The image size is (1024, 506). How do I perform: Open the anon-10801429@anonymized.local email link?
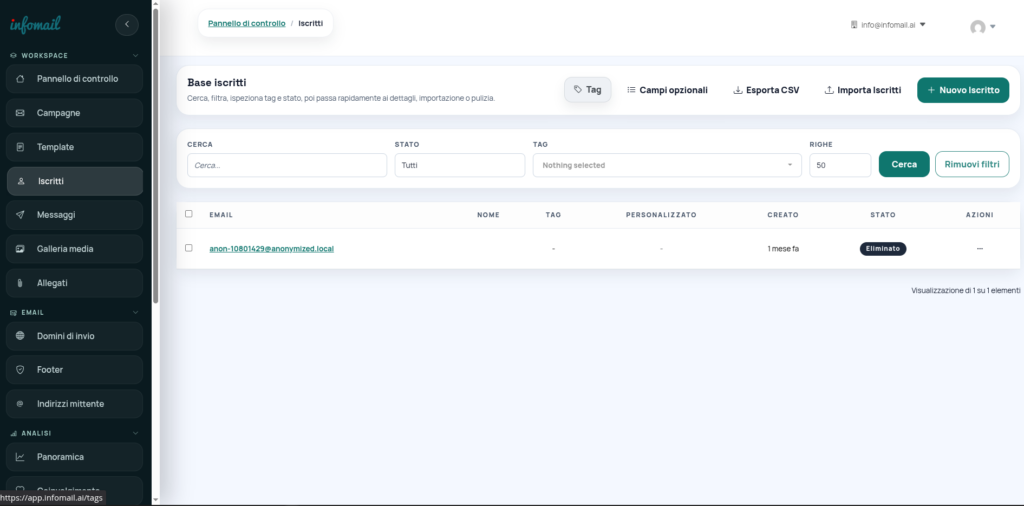(271, 248)
